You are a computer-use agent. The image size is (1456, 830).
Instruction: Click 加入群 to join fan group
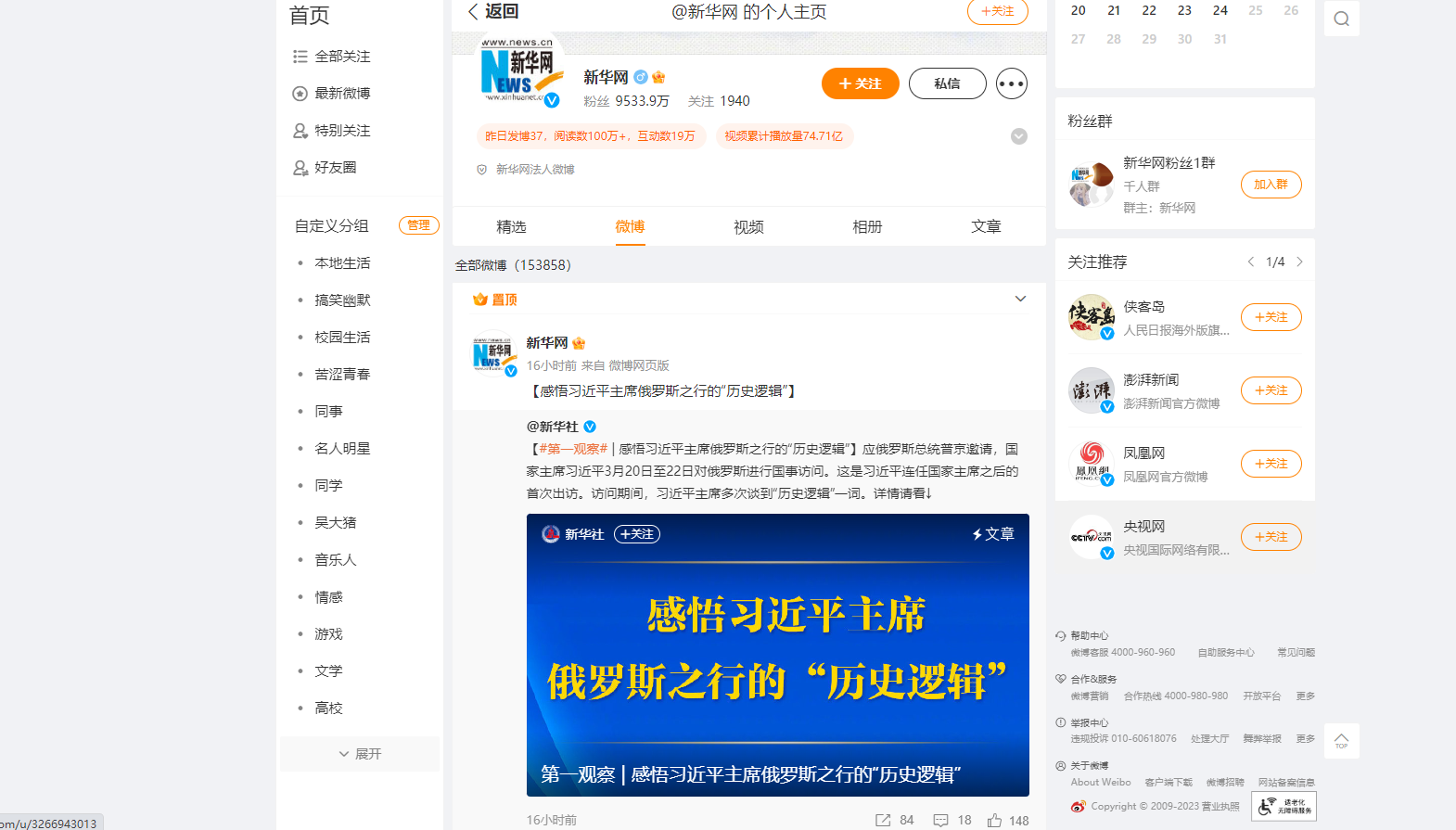pos(1271,185)
